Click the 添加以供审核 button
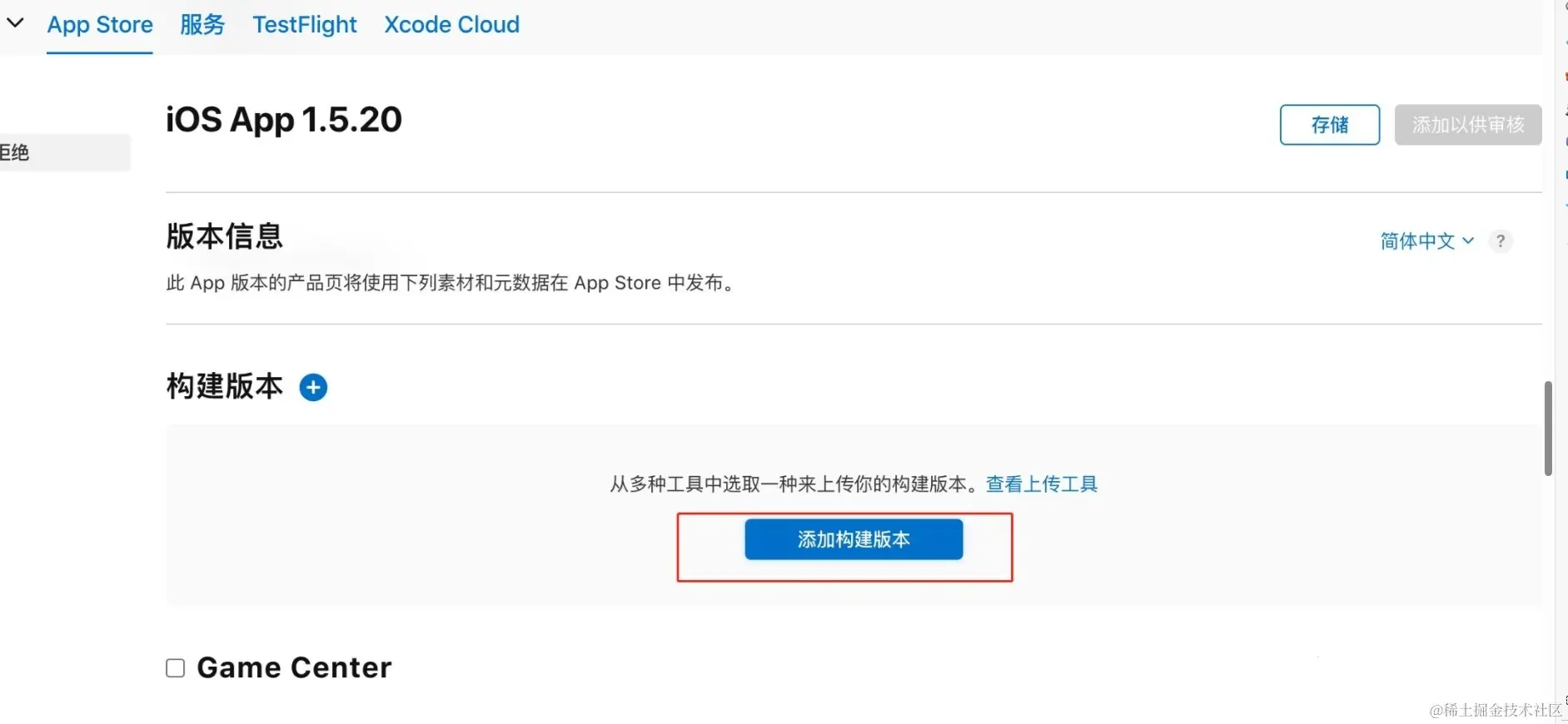Screen dimensions: 1568x724 click(1468, 125)
